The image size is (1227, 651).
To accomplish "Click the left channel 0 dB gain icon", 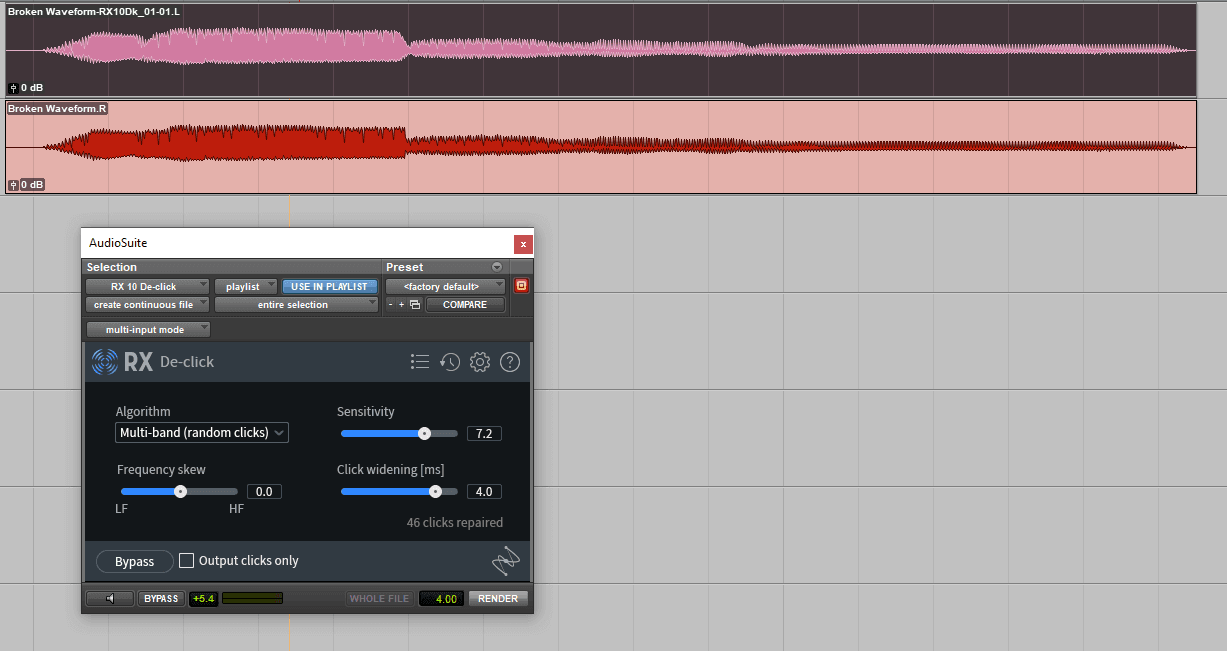I will tap(13, 88).
